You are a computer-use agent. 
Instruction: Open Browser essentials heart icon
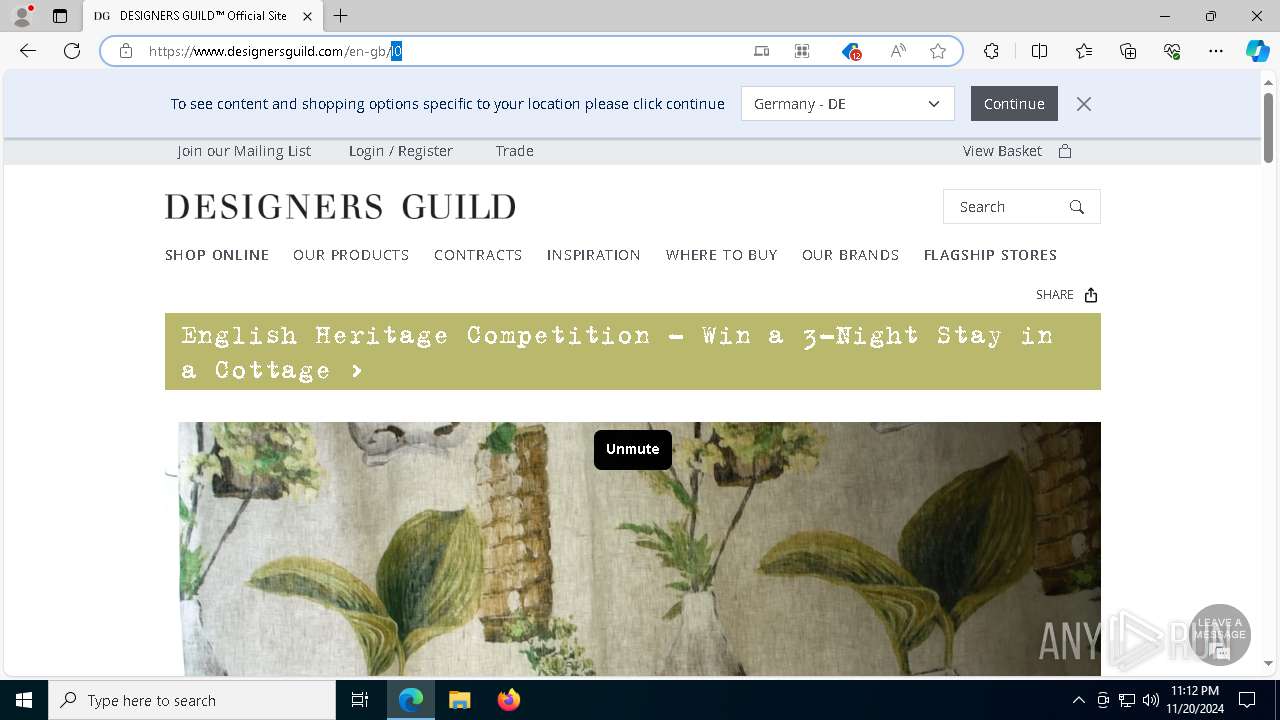[x=1172, y=51]
